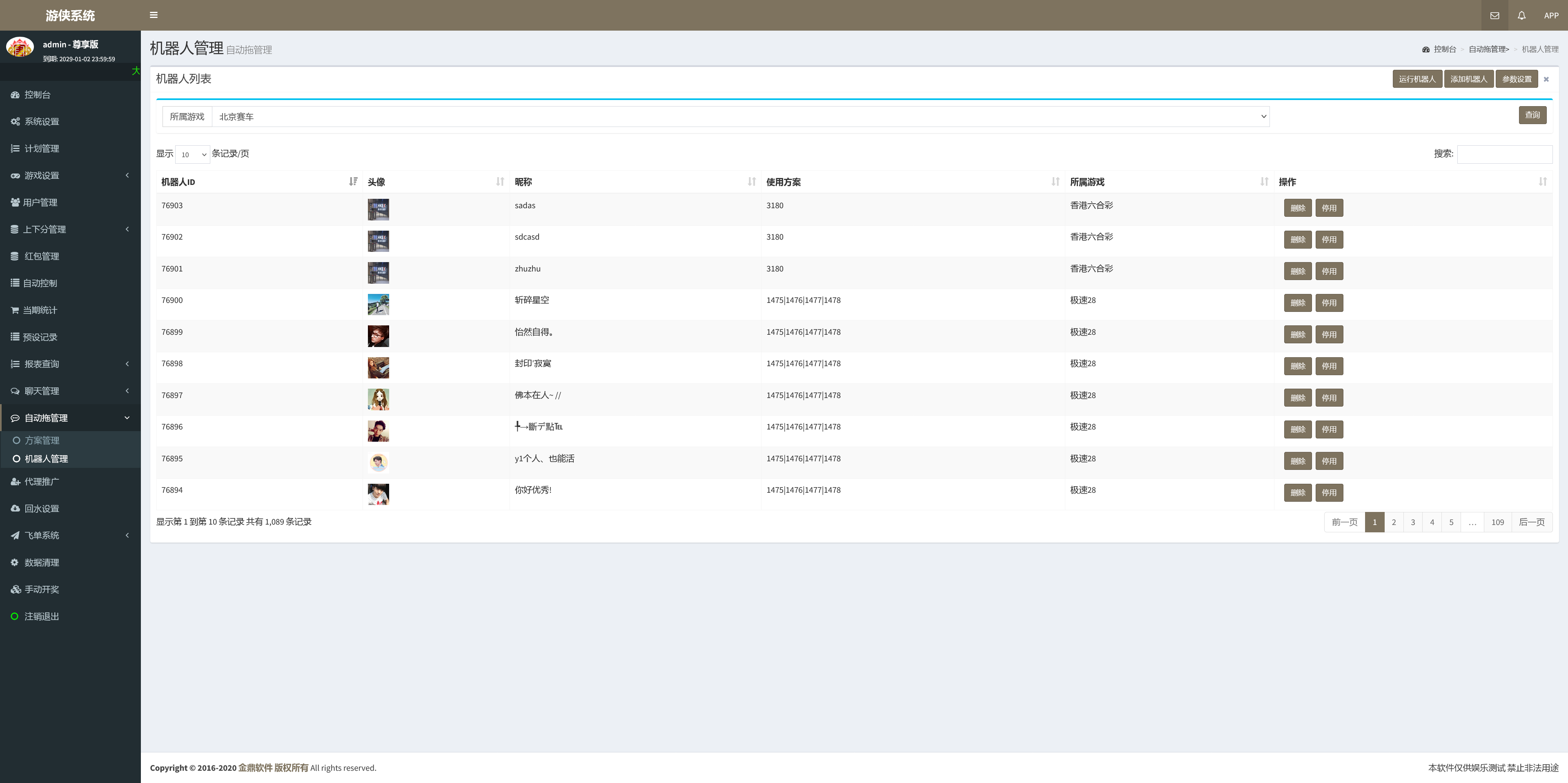Click the notification bell icon
This screenshot has width=1568, height=783.
click(1521, 15)
